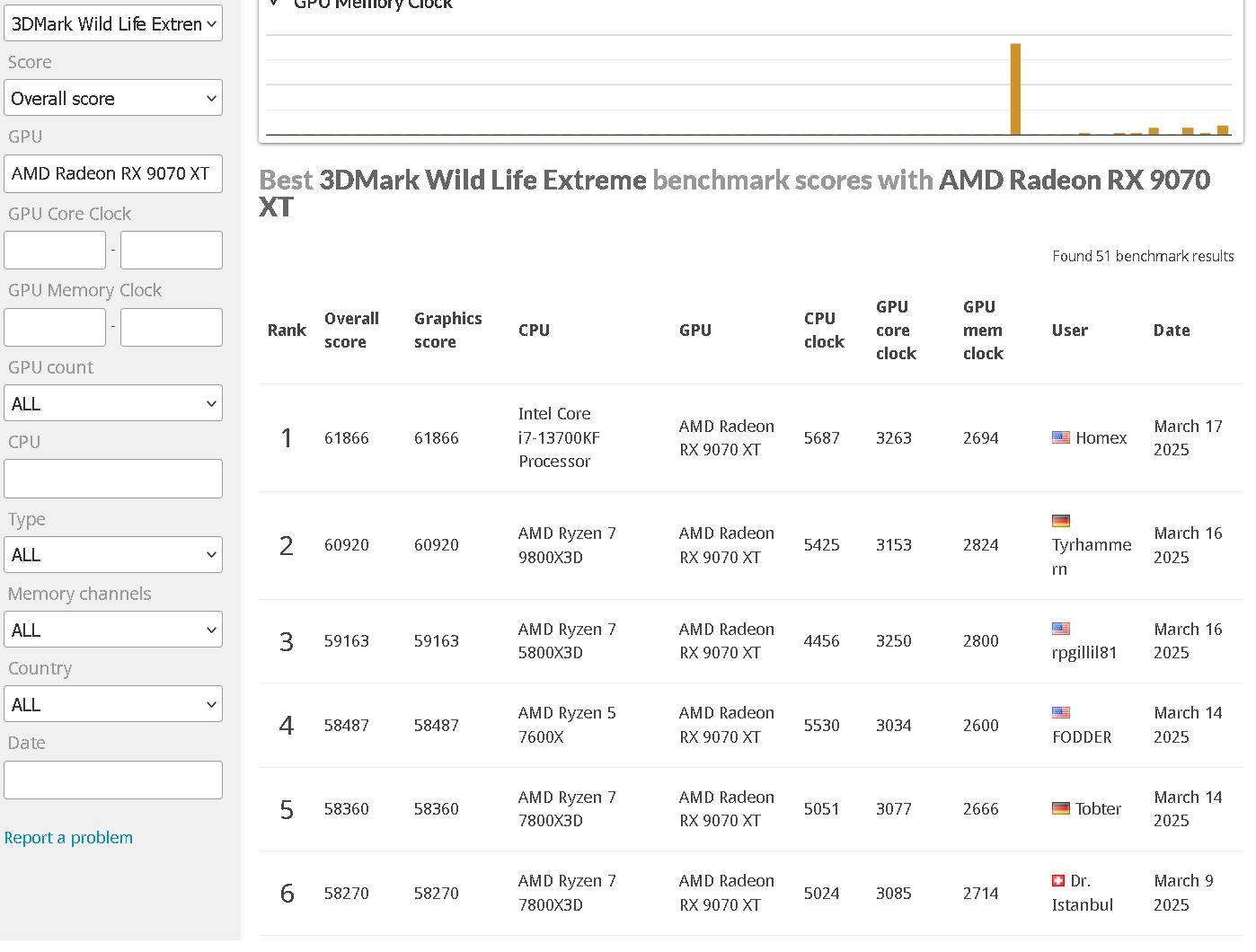
Task: Open the benchmark test dropdown
Action: 113,23
